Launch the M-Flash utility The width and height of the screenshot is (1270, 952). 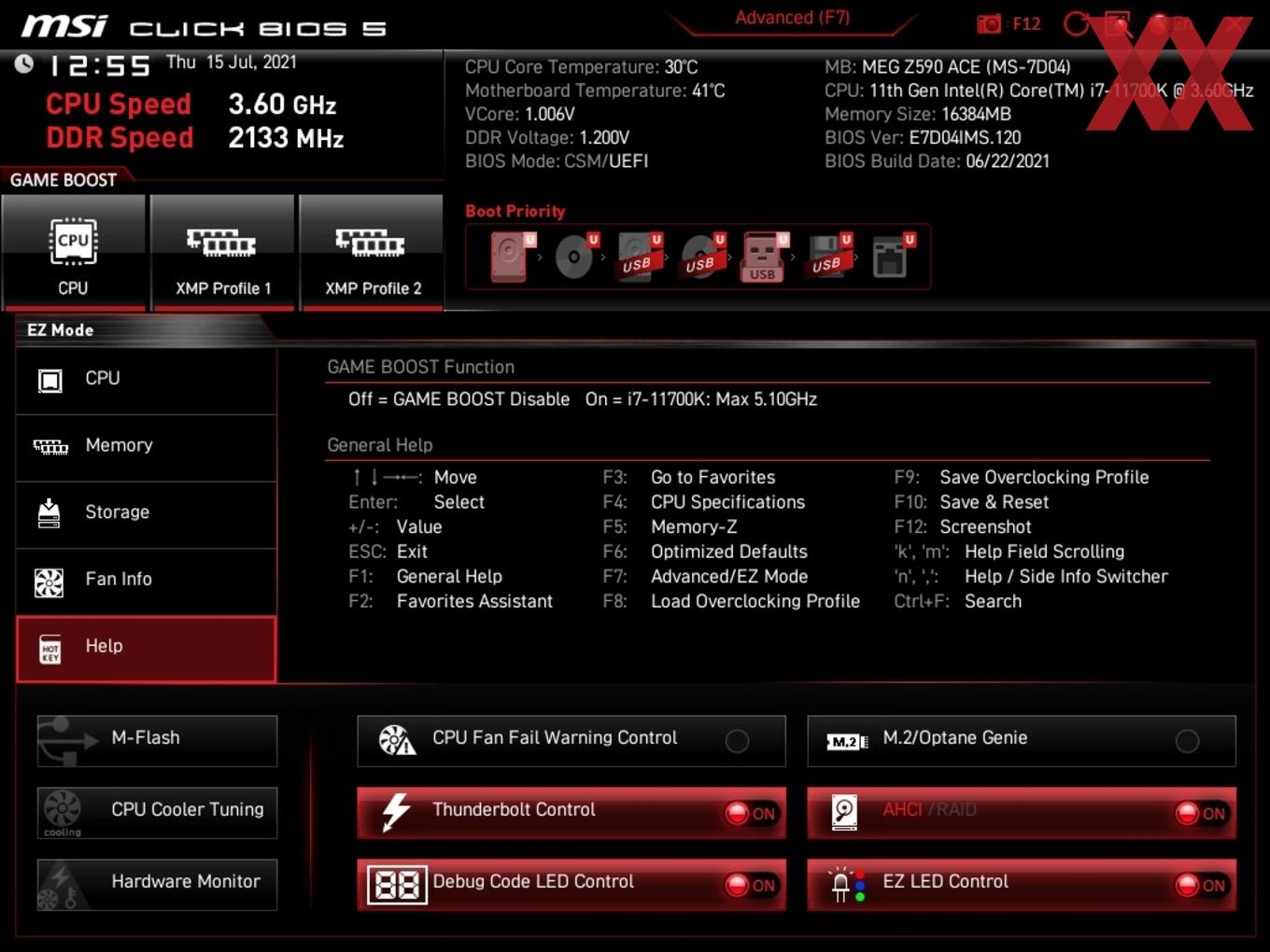tap(157, 740)
